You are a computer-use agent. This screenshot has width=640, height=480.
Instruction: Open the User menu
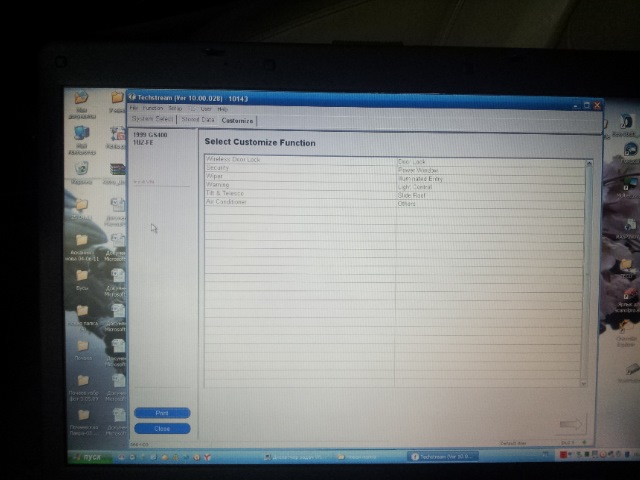coord(206,109)
